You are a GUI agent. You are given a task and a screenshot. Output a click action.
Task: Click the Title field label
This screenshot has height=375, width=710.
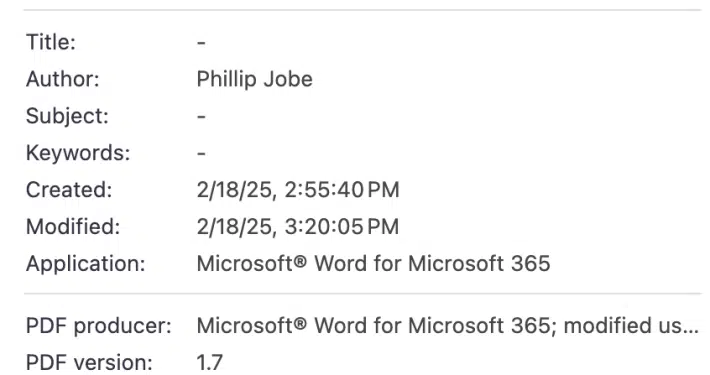click(51, 42)
